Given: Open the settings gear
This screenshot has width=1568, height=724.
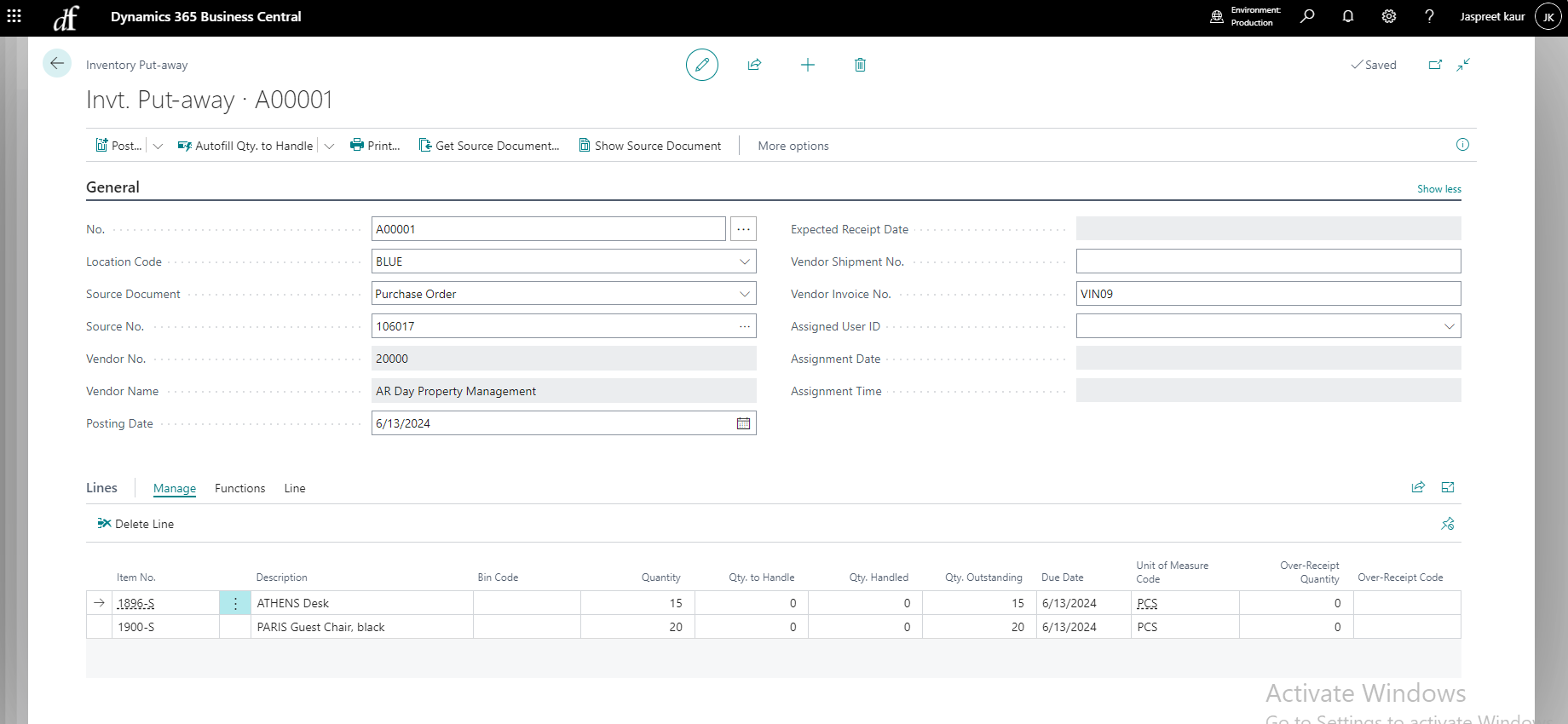Looking at the screenshot, I should click(x=1388, y=16).
